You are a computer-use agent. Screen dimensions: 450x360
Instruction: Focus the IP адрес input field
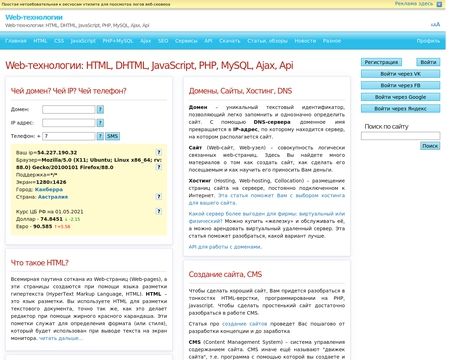[69, 123]
